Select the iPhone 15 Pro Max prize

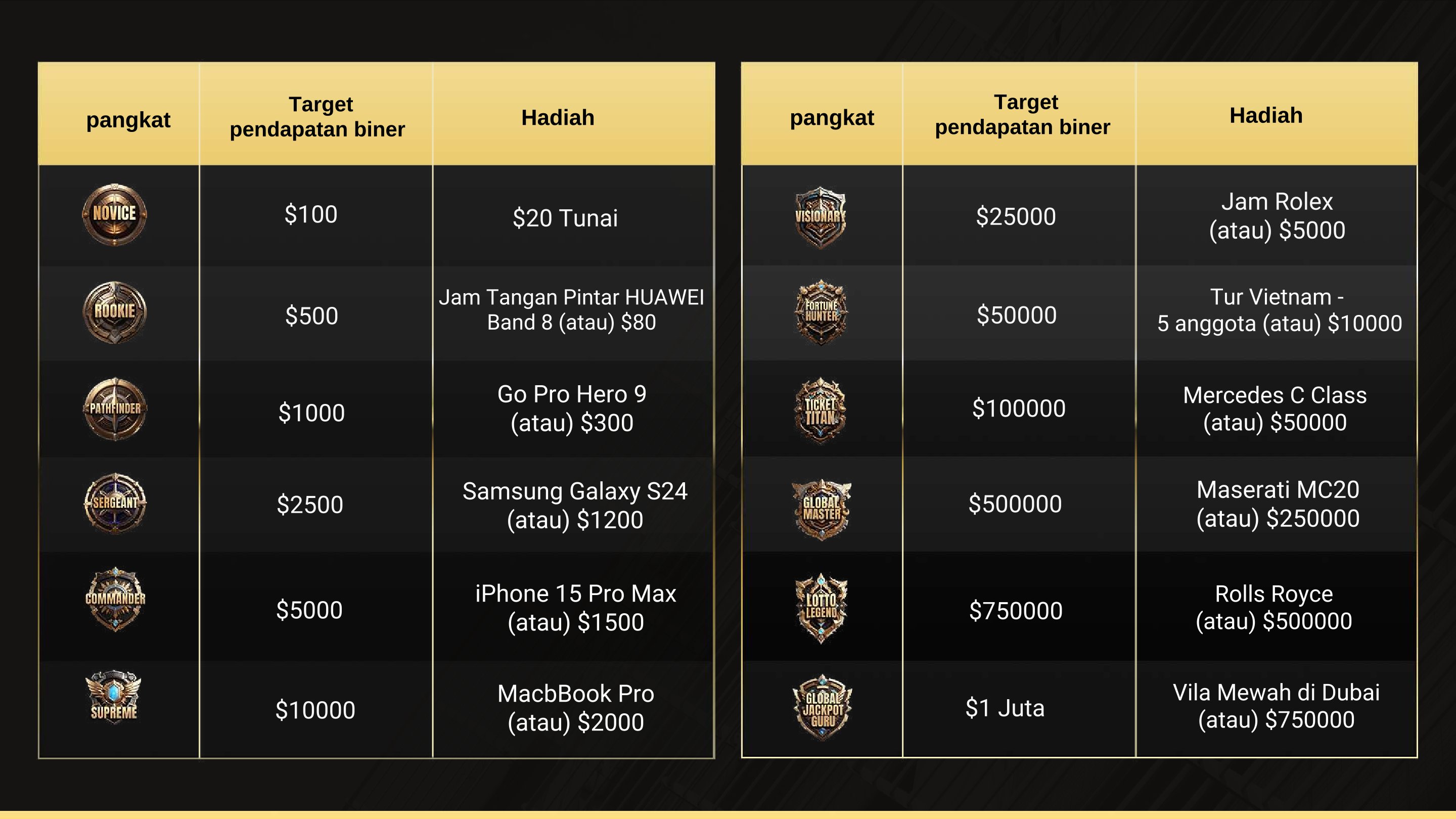pos(575,608)
